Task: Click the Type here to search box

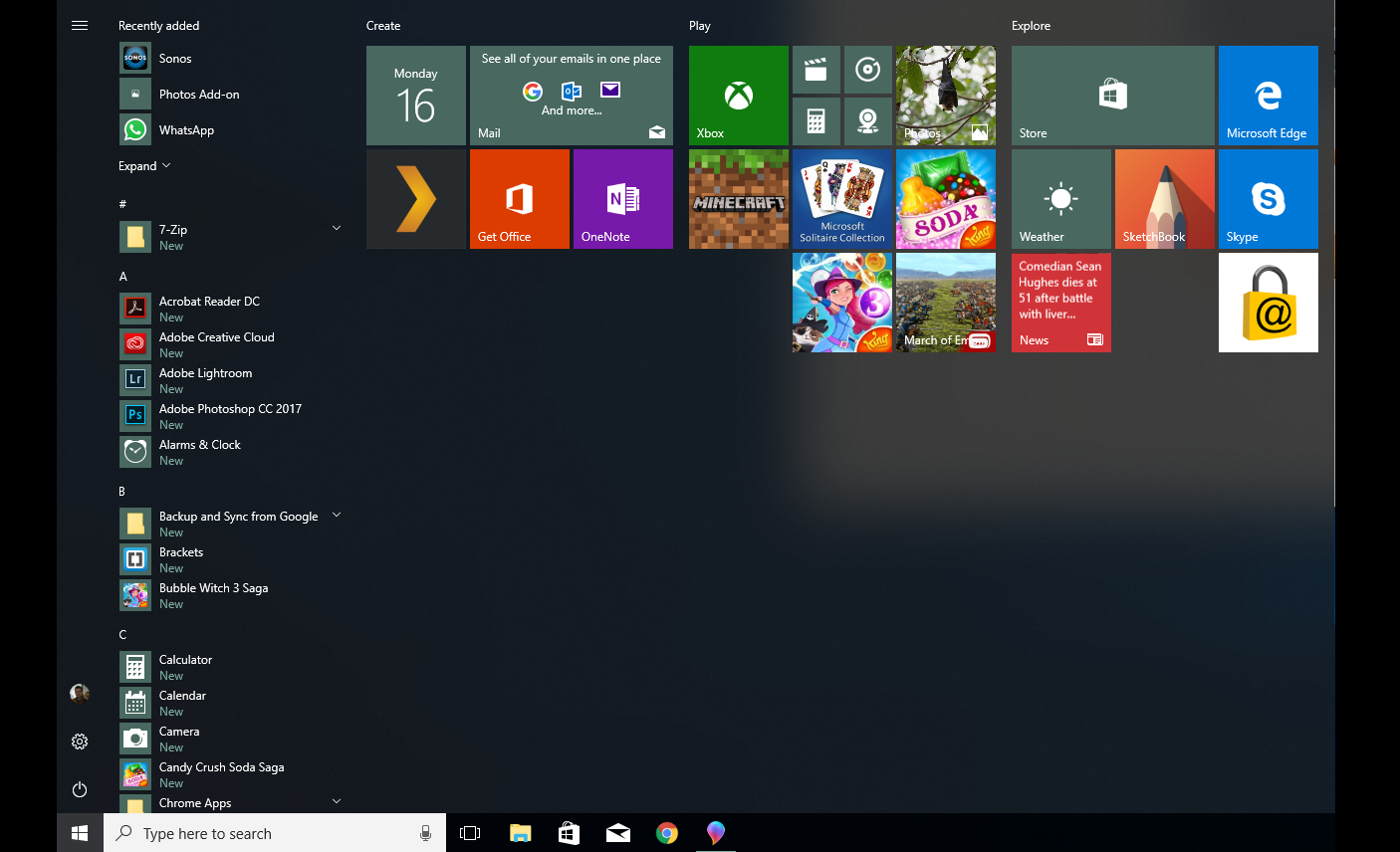Action: (275, 833)
